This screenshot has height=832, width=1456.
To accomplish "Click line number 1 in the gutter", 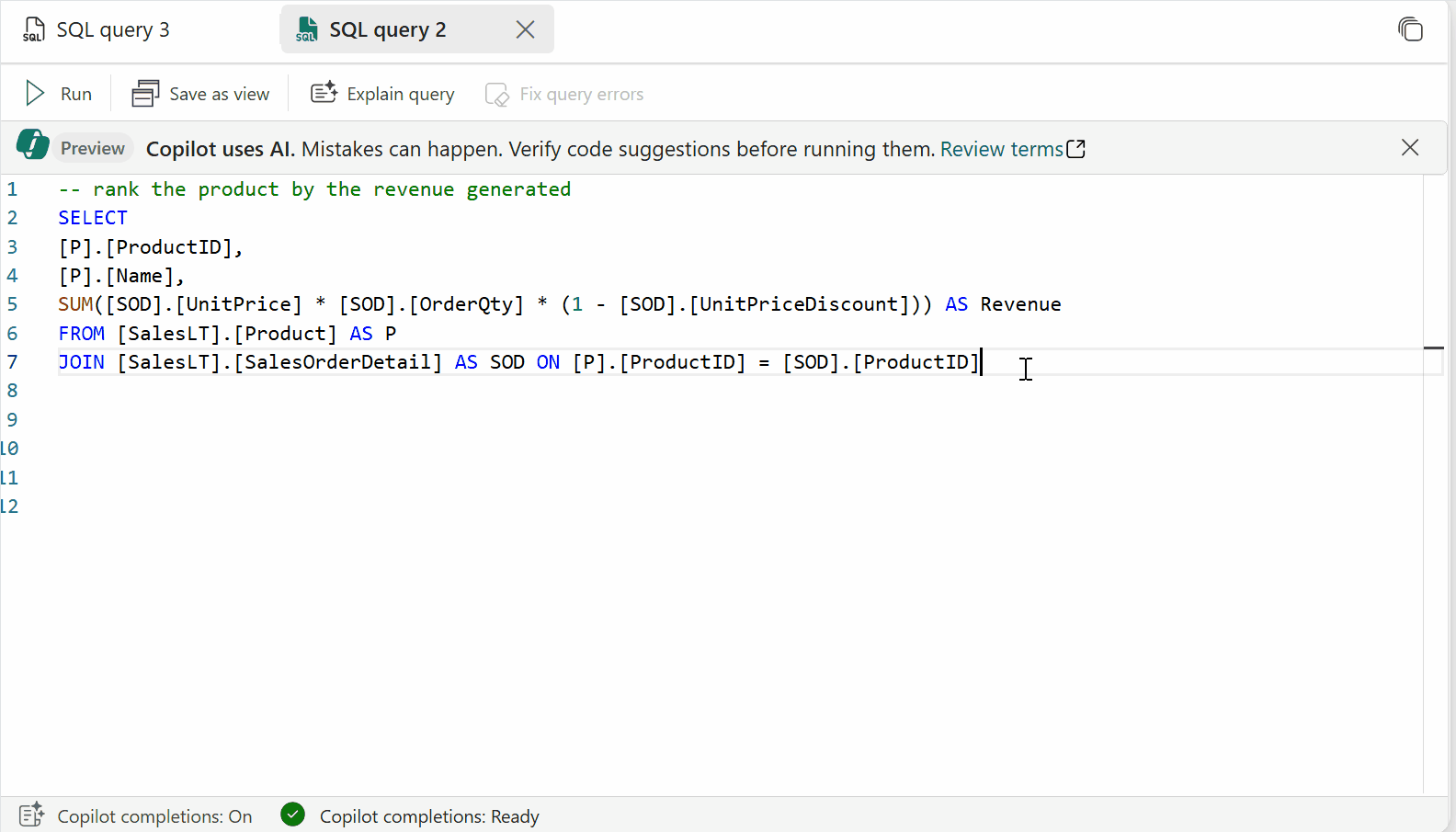I will click(12, 189).
